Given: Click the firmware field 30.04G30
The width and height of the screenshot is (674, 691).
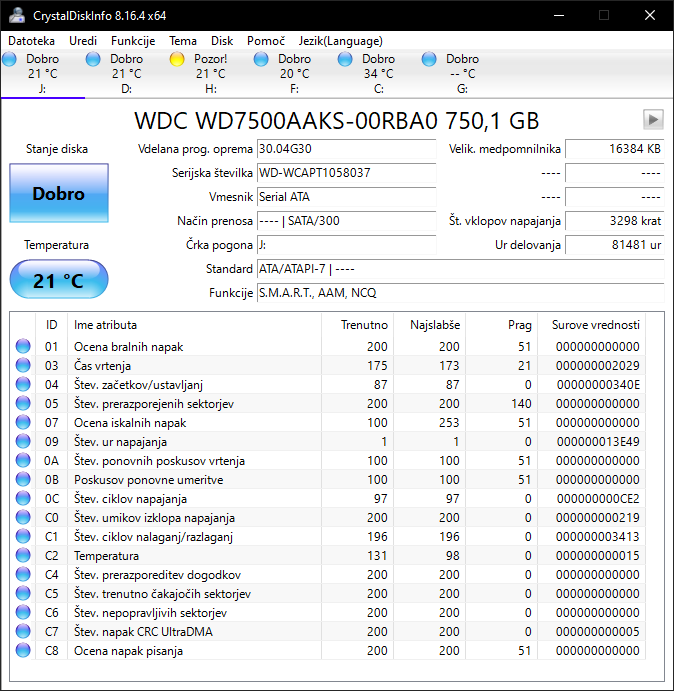Looking at the screenshot, I should (x=346, y=149).
